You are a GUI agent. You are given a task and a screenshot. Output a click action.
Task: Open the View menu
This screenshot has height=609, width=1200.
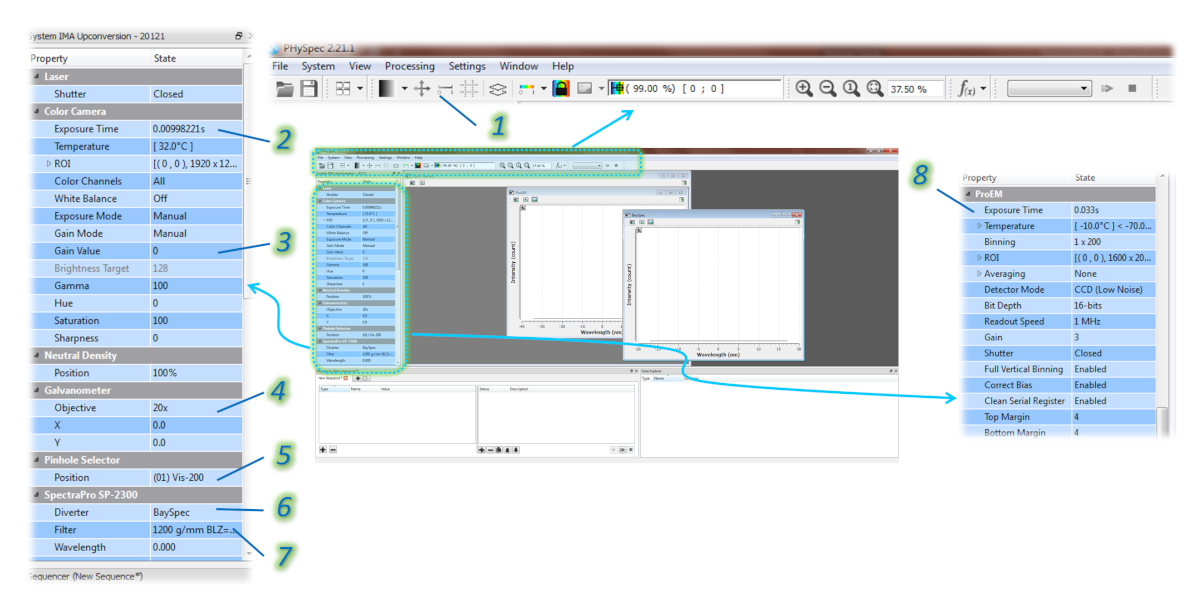pos(360,66)
